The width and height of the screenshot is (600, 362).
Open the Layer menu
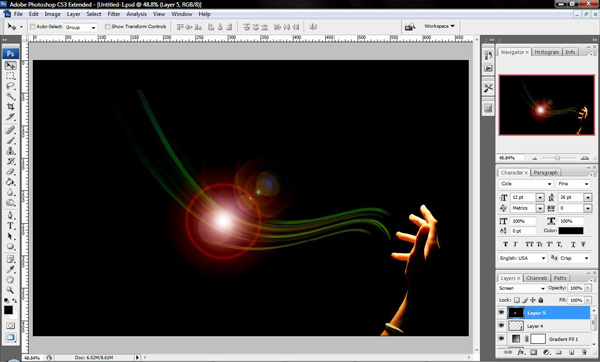pos(73,14)
